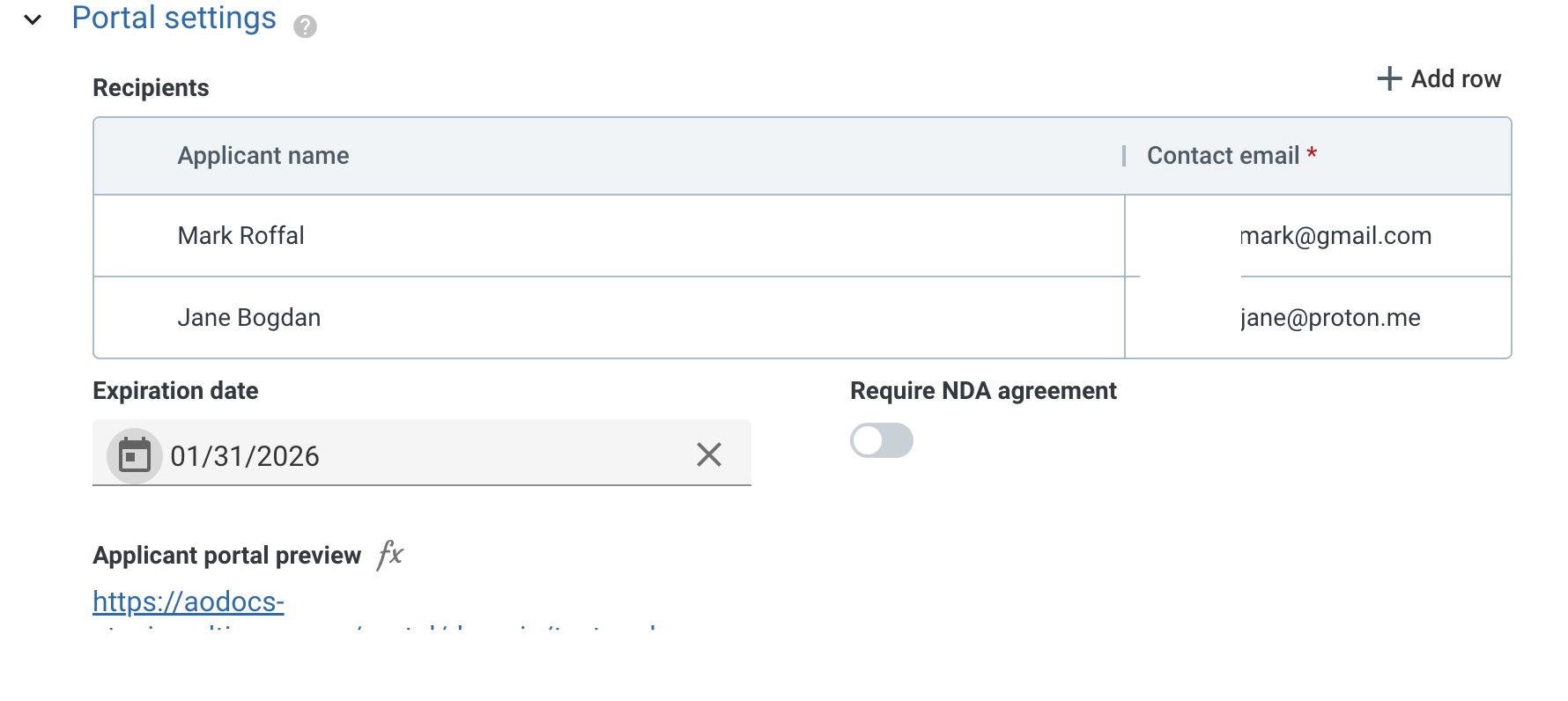Open the https://aodocs- portal preview link
Image resolution: width=1568 pixels, height=701 pixels.
[189, 601]
